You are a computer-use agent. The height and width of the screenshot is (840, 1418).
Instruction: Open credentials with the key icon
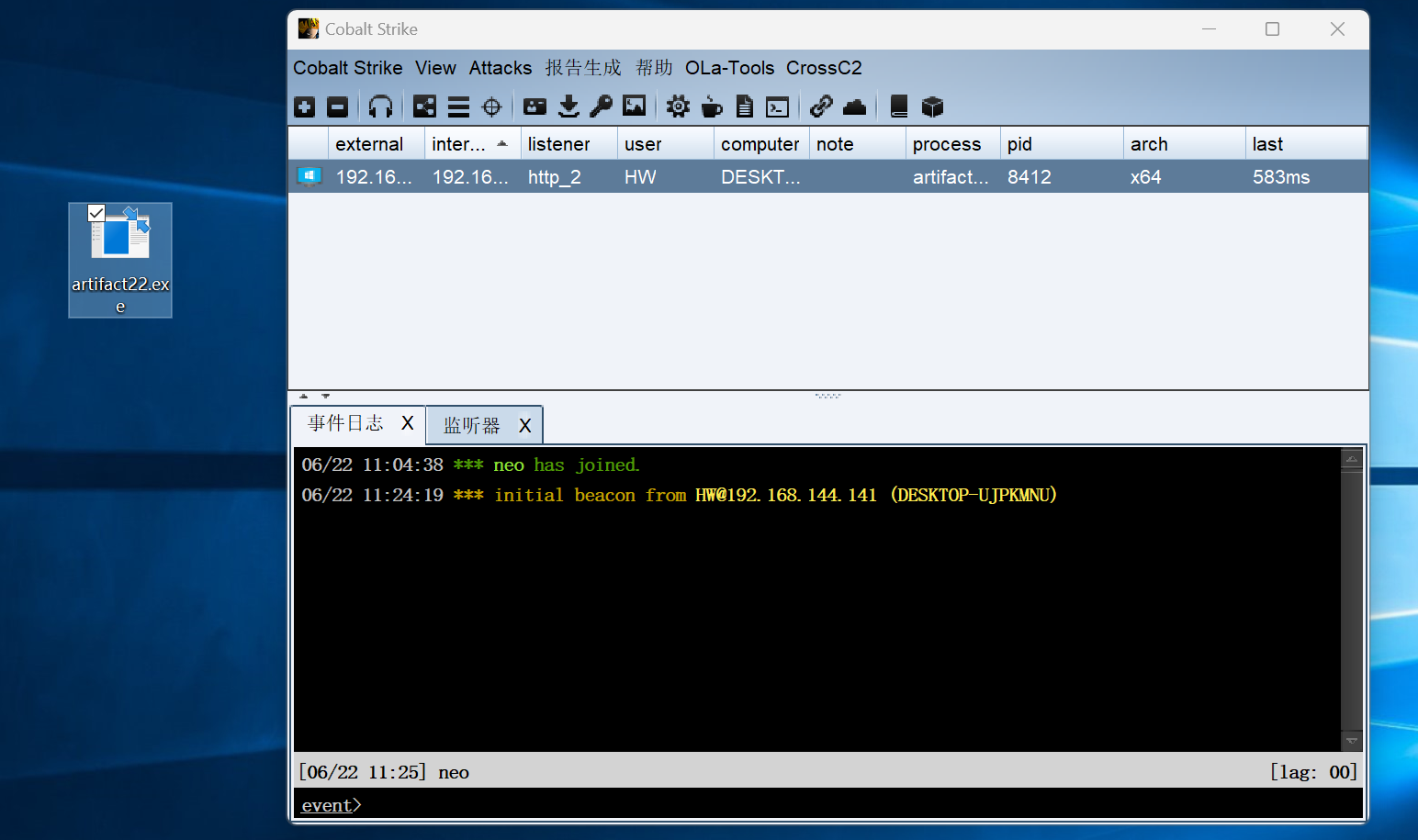[x=602, y=107]
